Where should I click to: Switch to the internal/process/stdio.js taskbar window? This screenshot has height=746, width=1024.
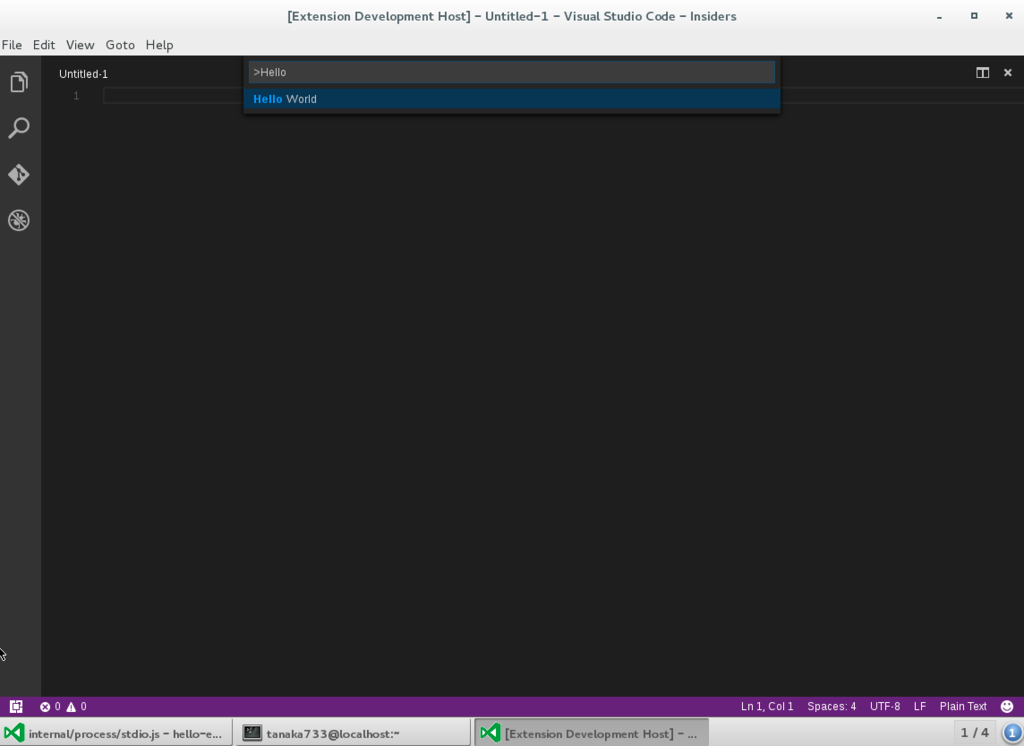tap(116, 733)
